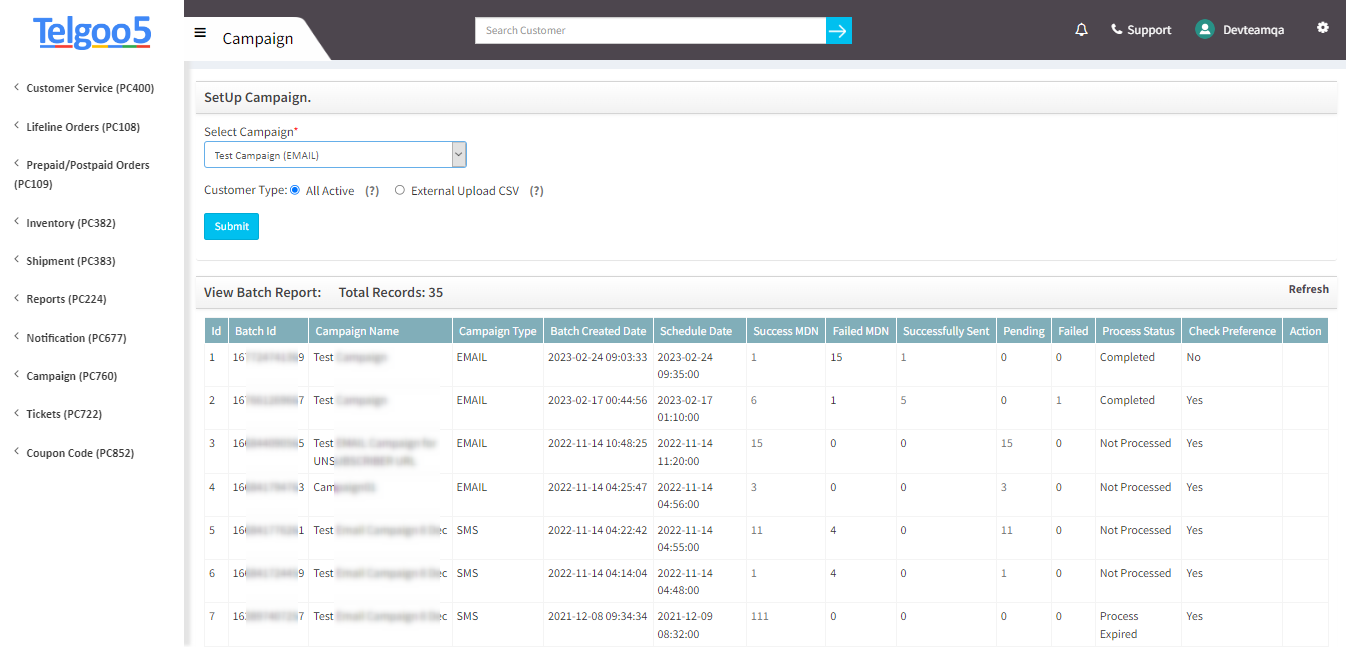Screen dimensions: 1346x647
Task: Choose External Upload CSV customer type
Action: (x=400, y=190)
